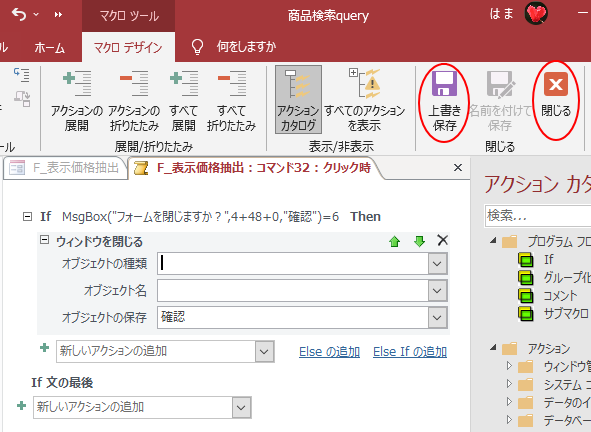Select the サブマクロ item in action catalog
The image size is (591, 432).
coord(566,314)
